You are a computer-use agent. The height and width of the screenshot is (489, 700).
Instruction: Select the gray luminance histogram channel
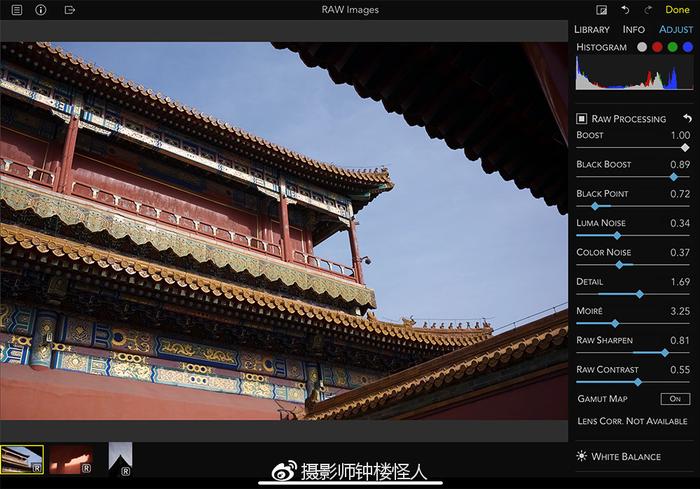(x=642, y=47)
